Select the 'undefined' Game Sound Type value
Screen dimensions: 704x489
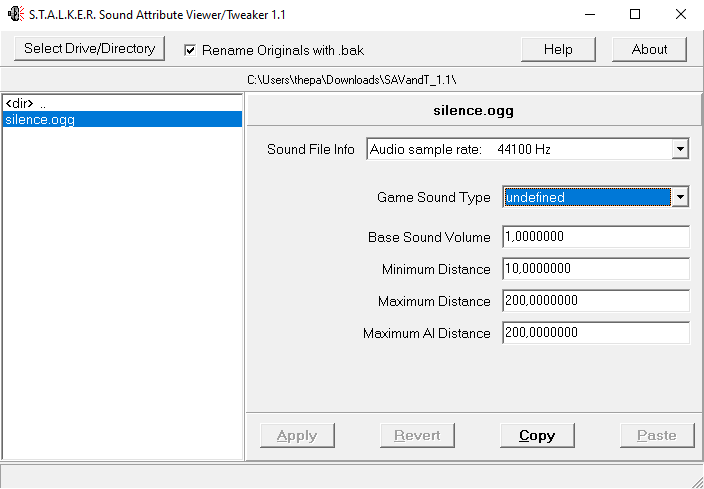(587, 197)
